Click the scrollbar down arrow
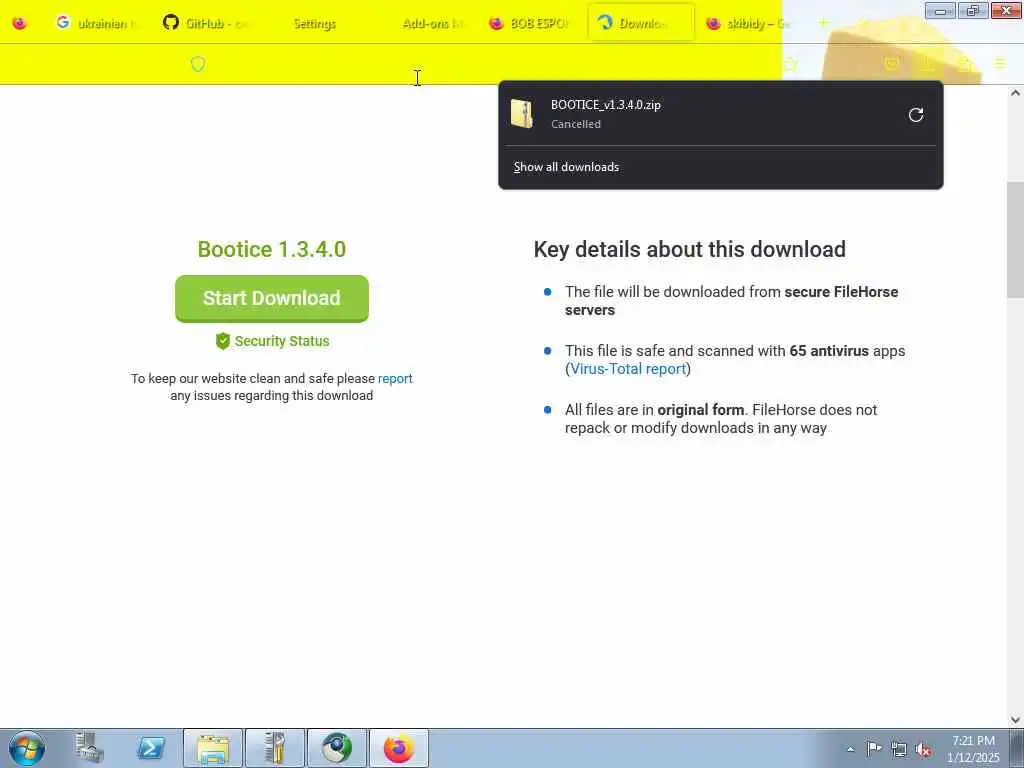Screen dimensions: 1024x768 (1016, 720)
